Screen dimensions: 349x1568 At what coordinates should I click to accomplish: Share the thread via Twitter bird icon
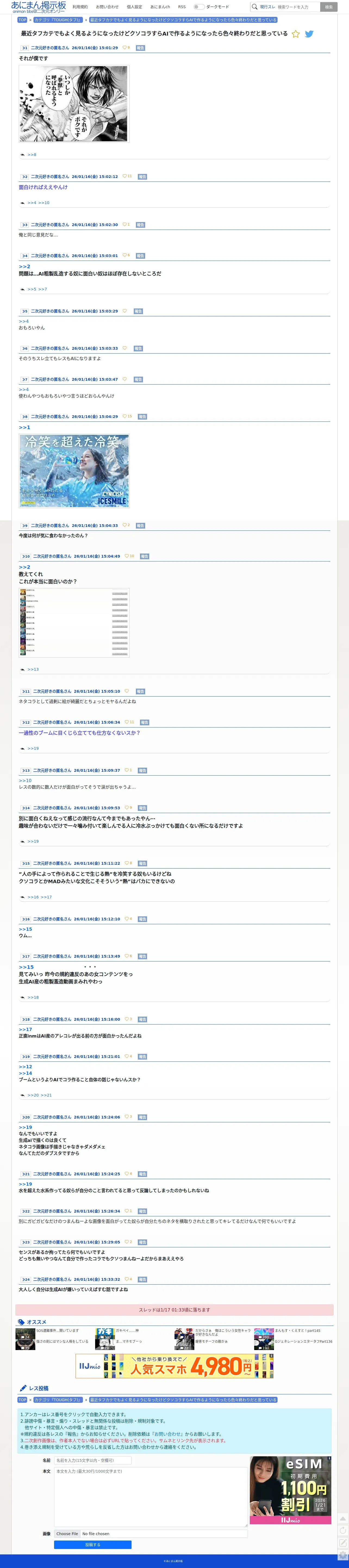click(309, 34)
